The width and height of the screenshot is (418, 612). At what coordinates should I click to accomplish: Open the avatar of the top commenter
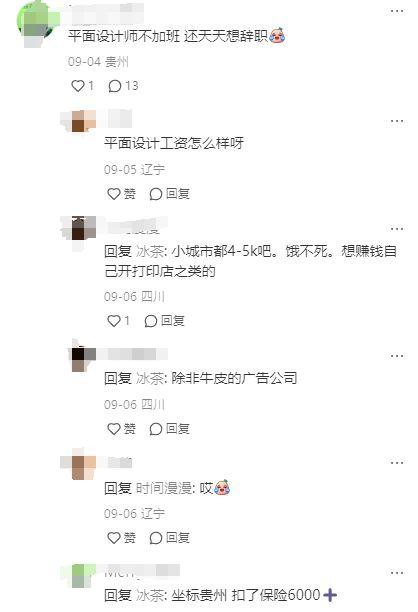coord(37,23)
